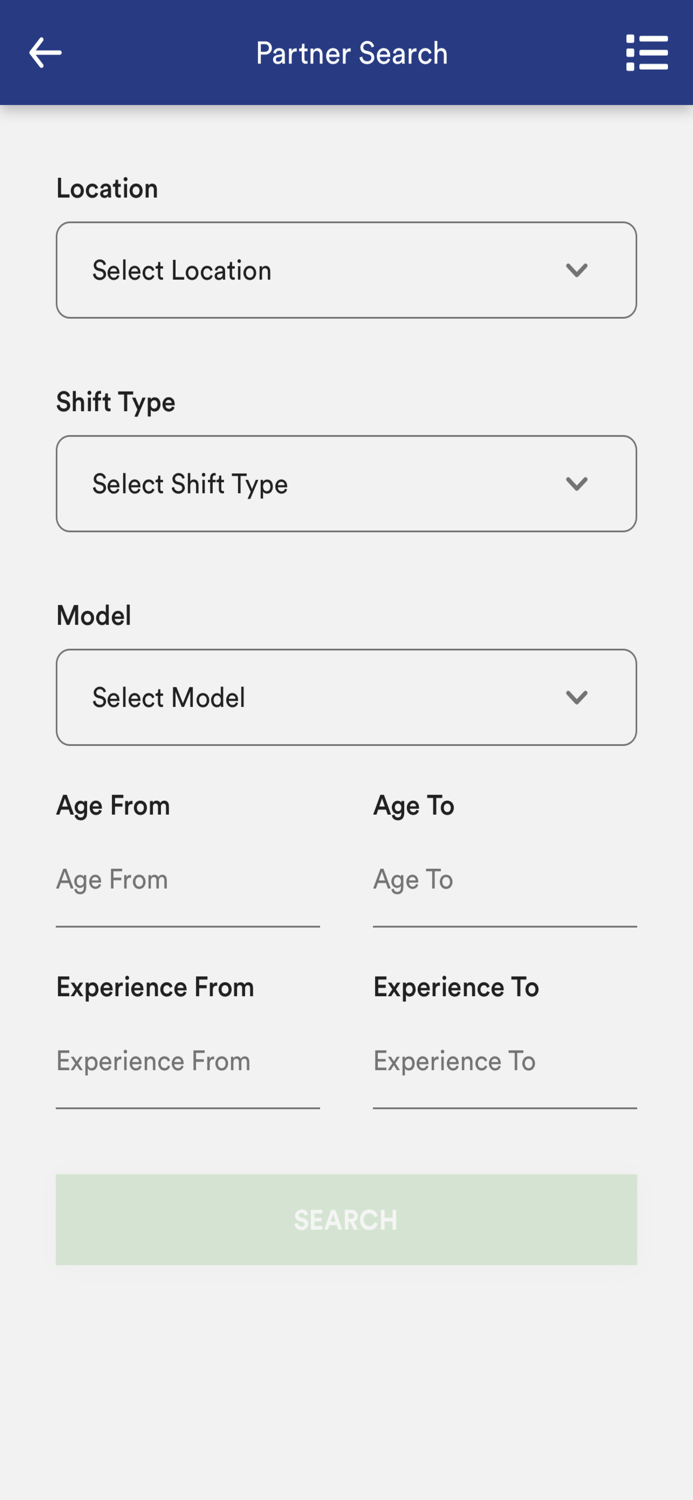Open the list menu icon in header

point(647,53)
